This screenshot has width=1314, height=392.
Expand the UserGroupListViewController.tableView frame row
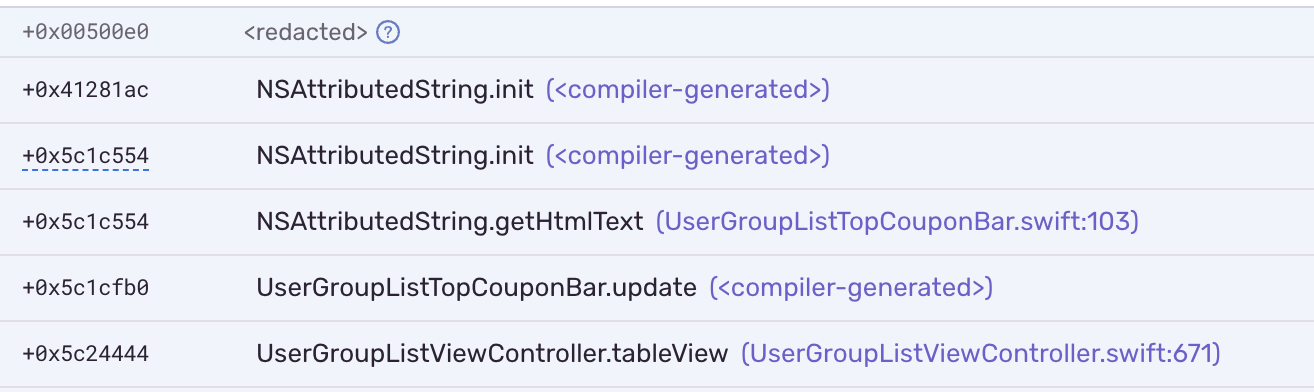pyautogui.click(x=657, y=354)
